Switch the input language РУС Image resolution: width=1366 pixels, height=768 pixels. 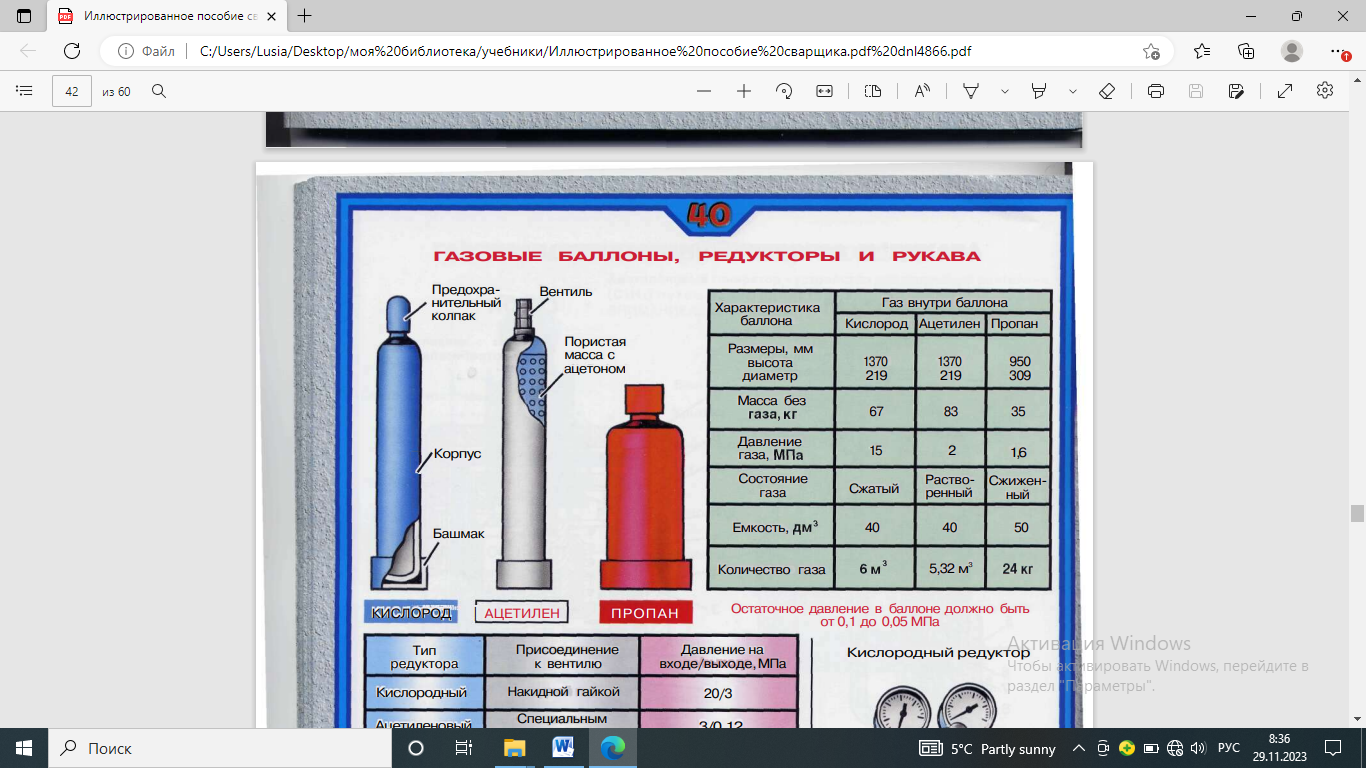(x=1228, y=749)
